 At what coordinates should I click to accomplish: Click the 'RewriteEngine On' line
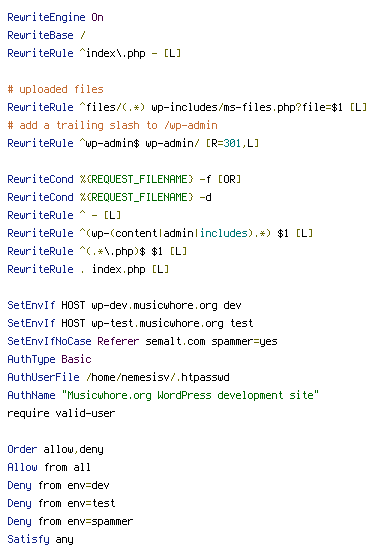pos(55,17)
